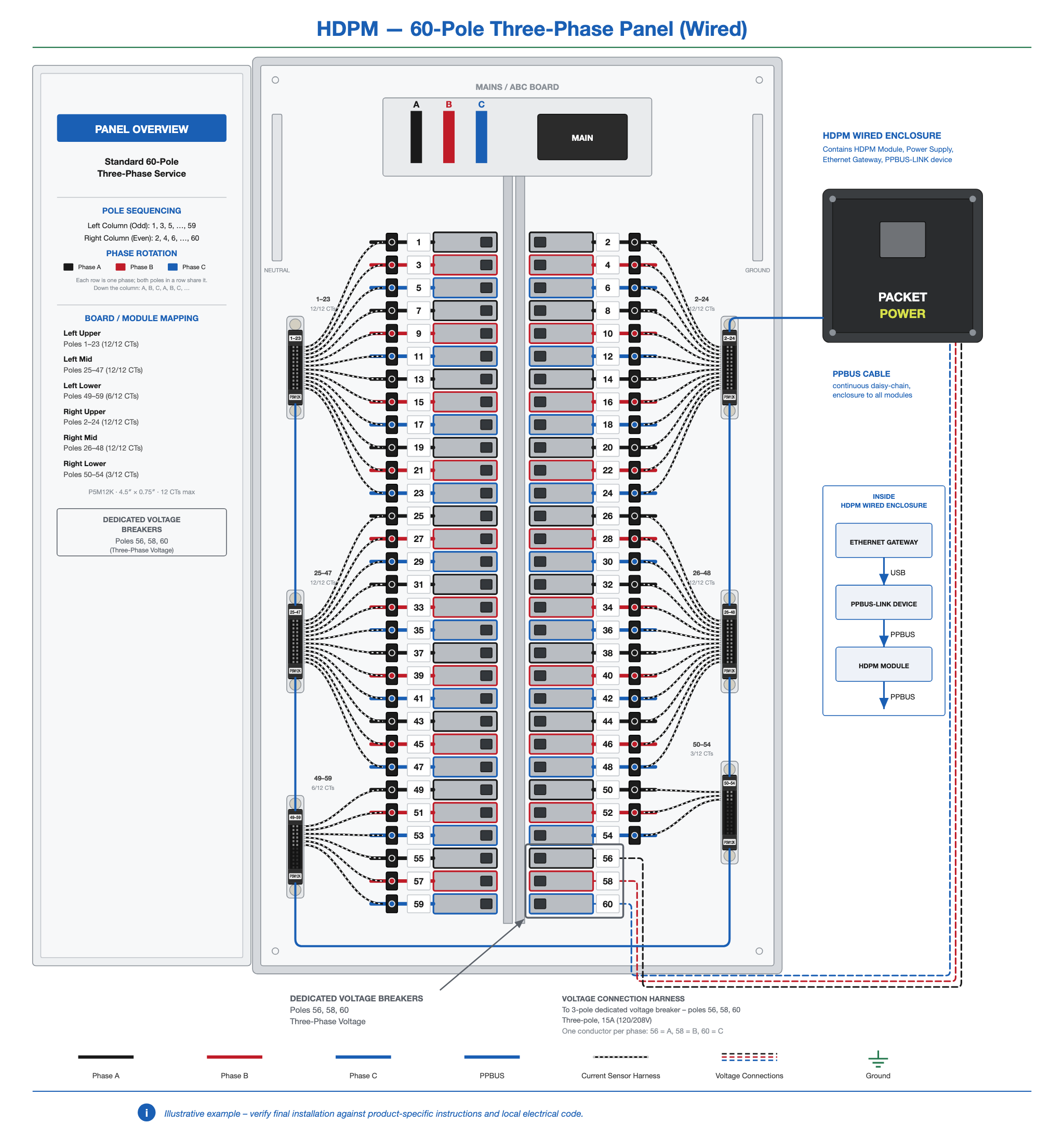The height and width of the screenshot is (1137, 1064).
Task: Click the HDPM MODULE box
Action: tap(883, 665)
